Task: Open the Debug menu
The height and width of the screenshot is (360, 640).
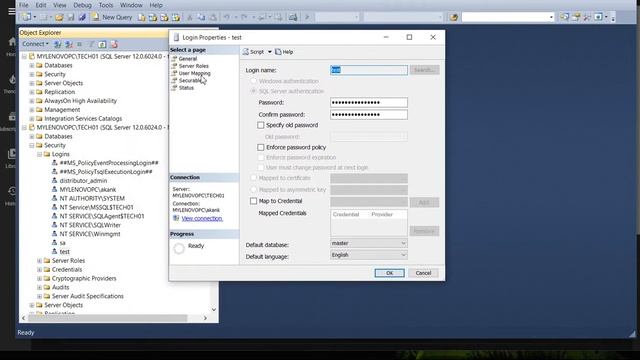Action: [x=82, y=5]
